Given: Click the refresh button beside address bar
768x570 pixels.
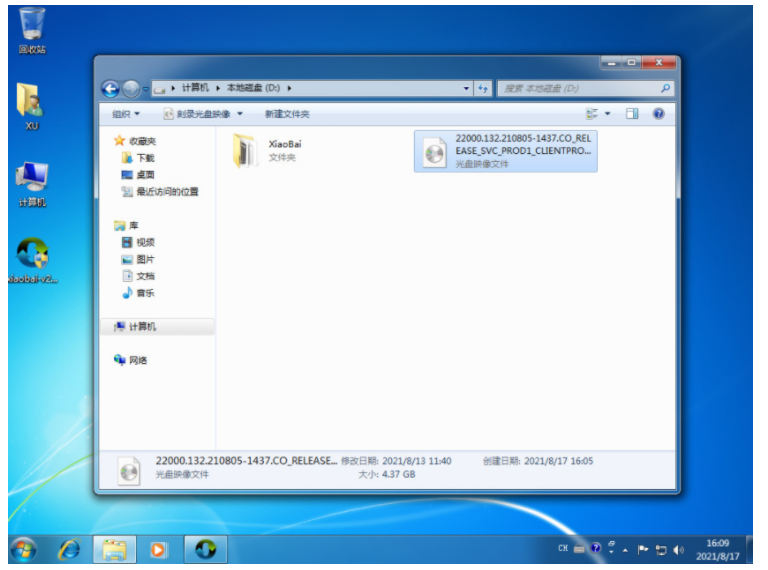Looking at the screenshot, I should [x=483, y=89].
